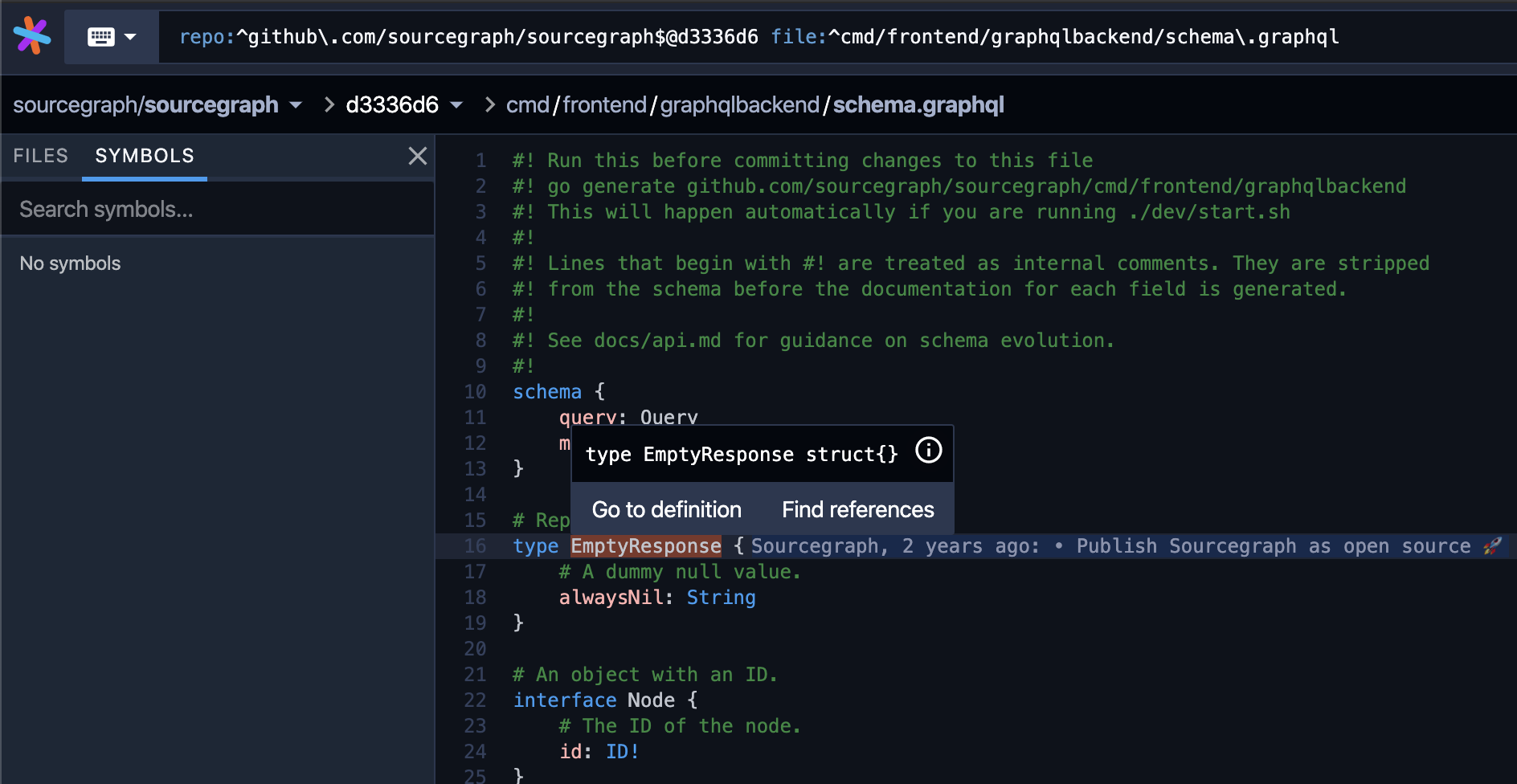
Task: Close the sidebar panel
Action: tap(418, 156)
